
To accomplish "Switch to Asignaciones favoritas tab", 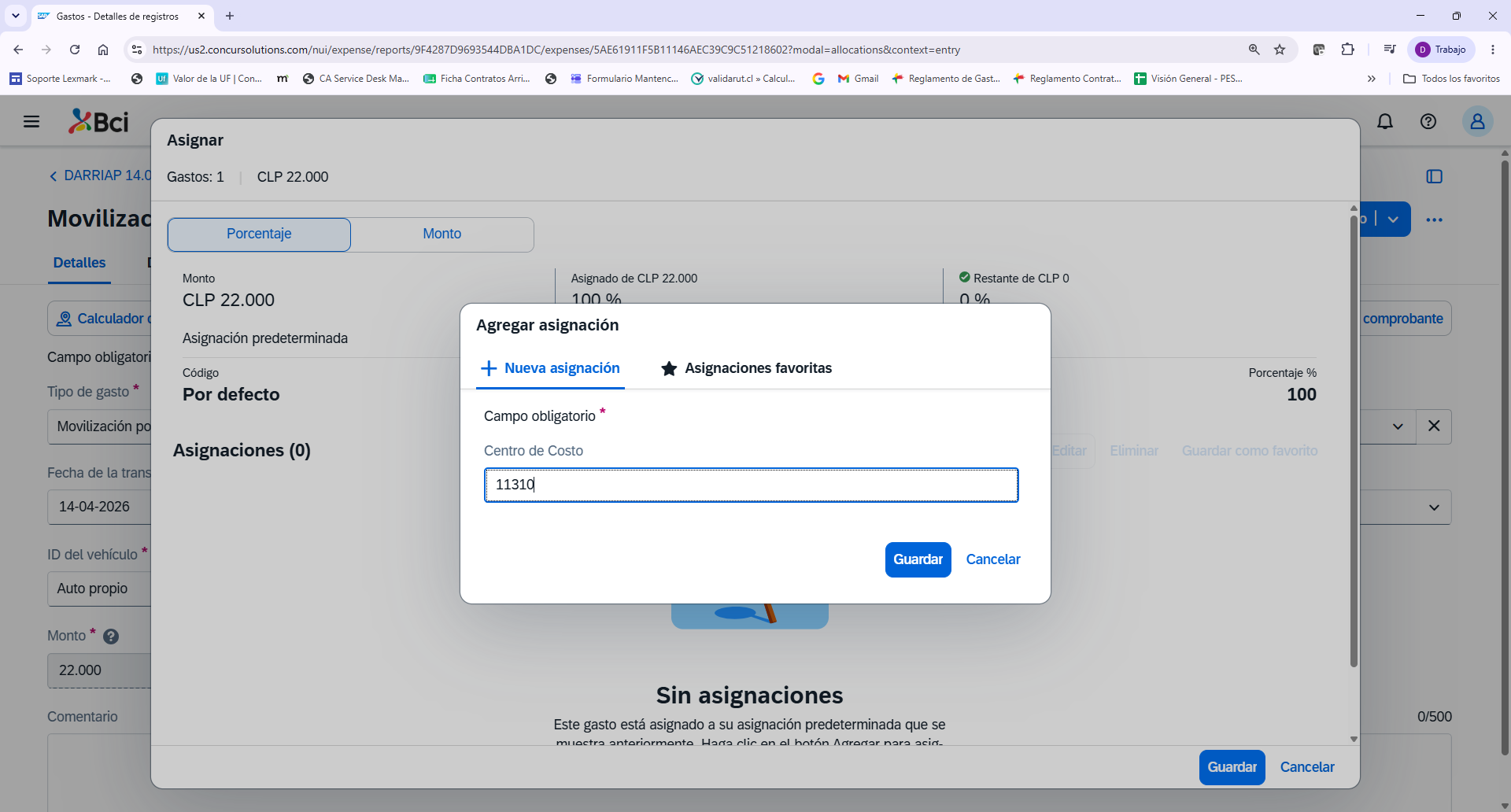I will 747,368.
